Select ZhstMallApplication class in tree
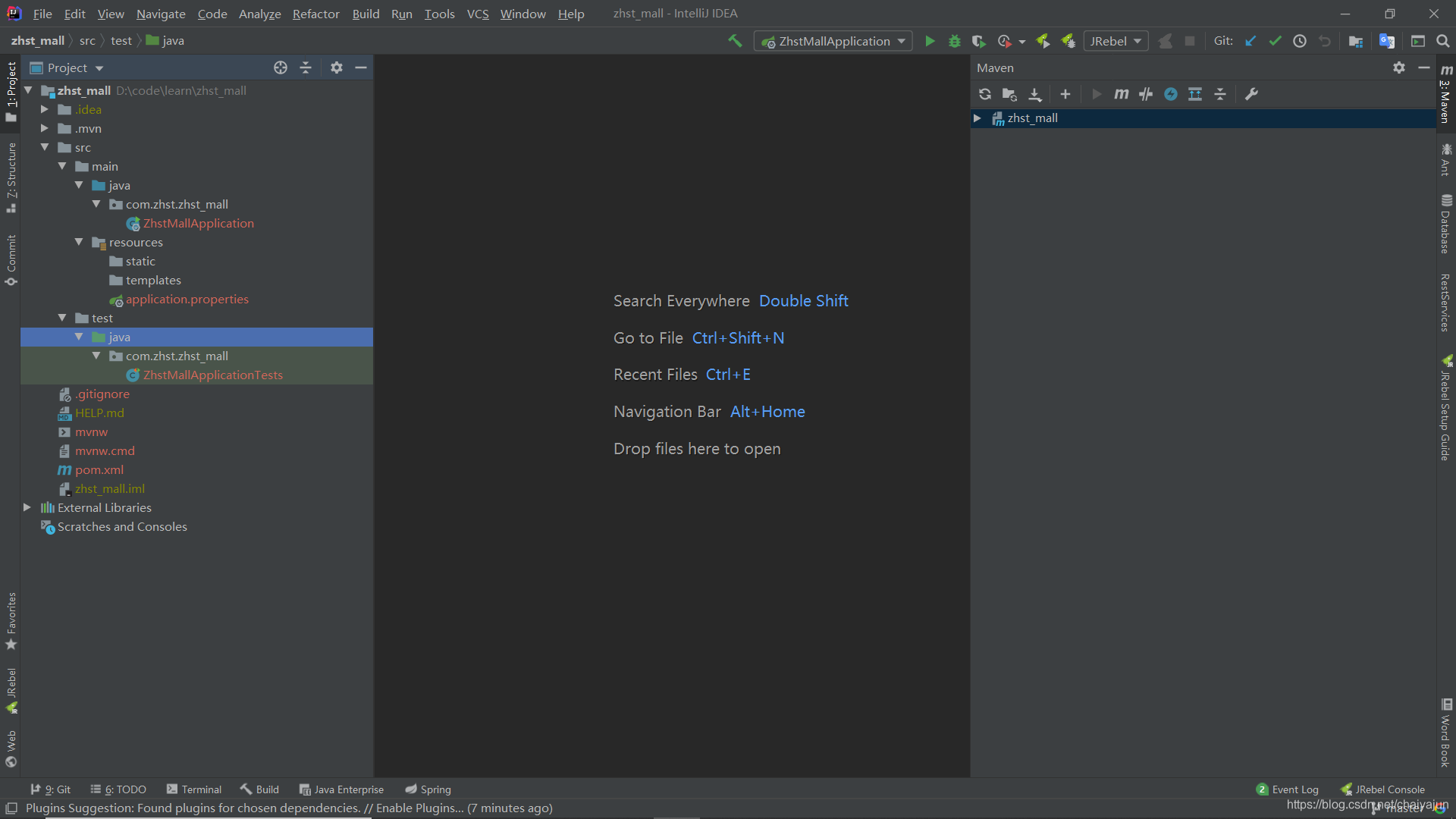This screenshot has width=1456, height=819. click(198, 223)
